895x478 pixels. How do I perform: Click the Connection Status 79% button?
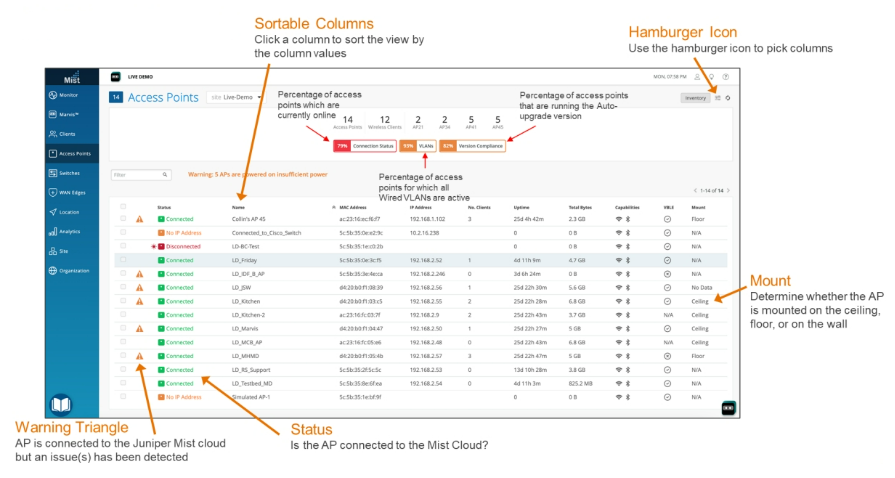point(365,146)
